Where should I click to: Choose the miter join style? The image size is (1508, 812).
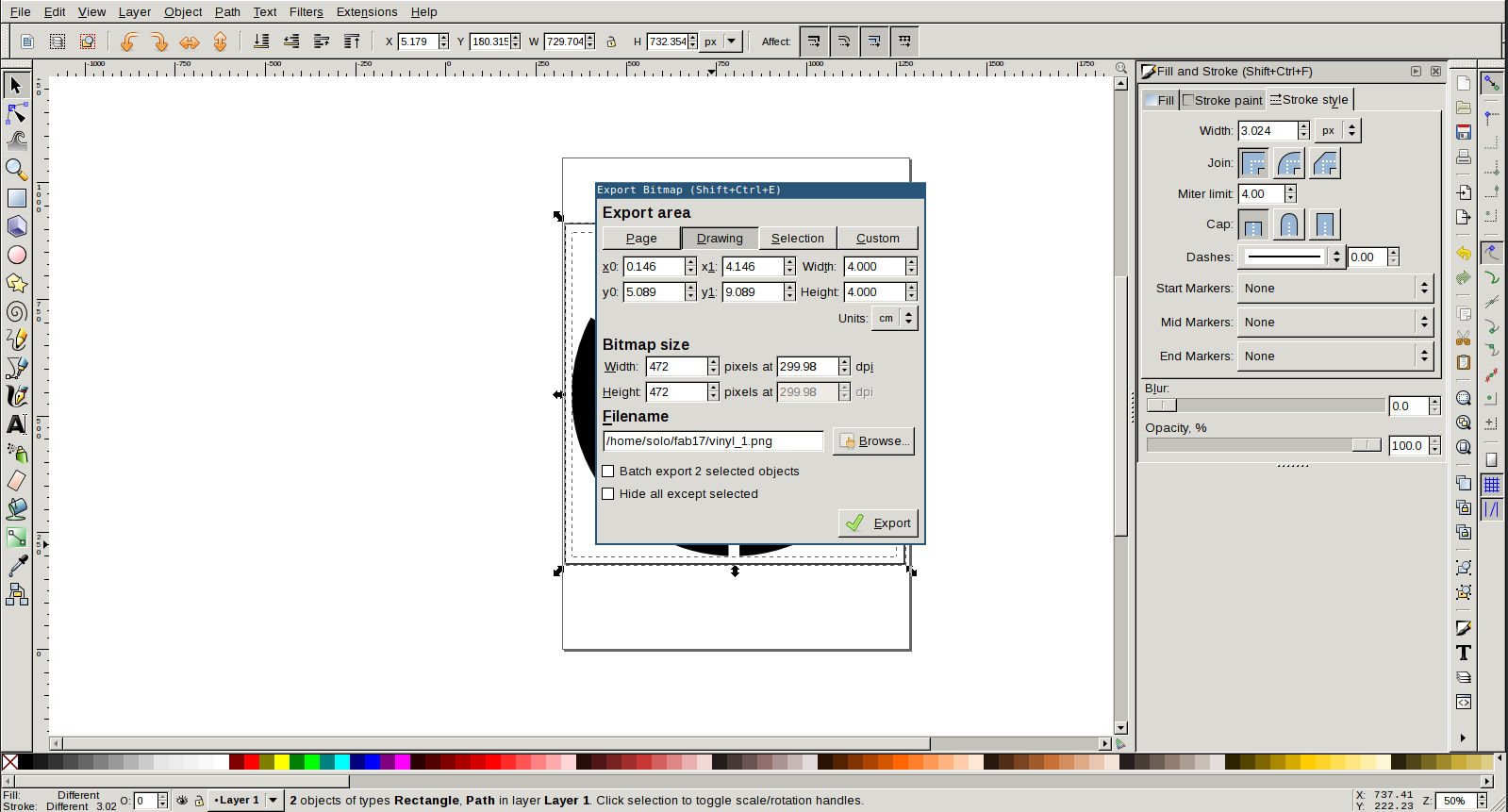1253,164
